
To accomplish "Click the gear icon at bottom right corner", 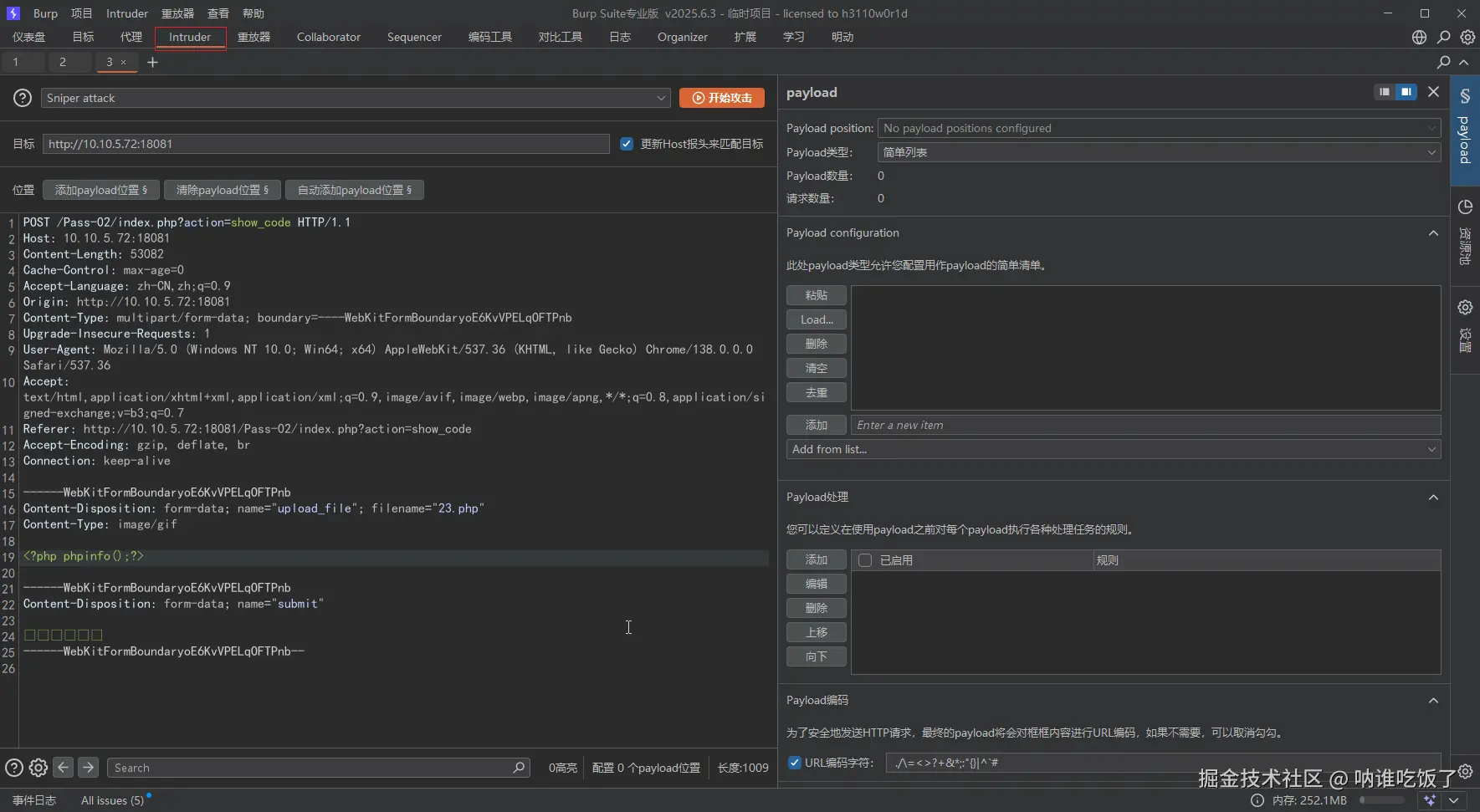I will pos(1465,771).
